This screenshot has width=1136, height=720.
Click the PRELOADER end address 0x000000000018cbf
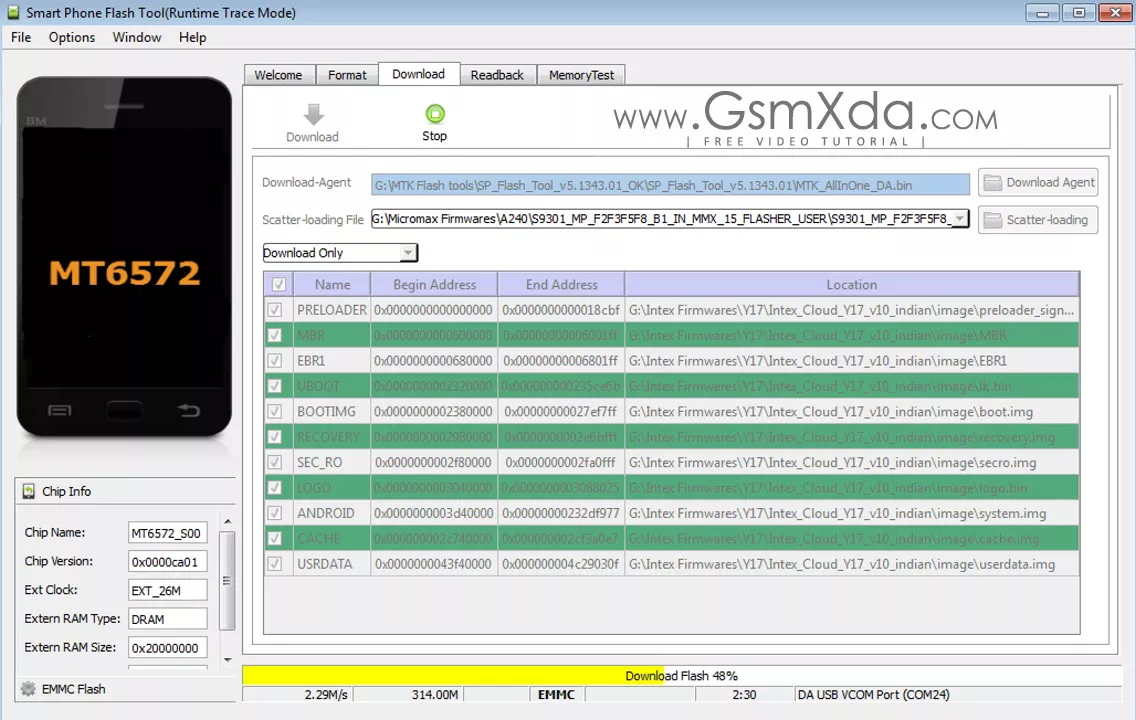tap(561, 310)
